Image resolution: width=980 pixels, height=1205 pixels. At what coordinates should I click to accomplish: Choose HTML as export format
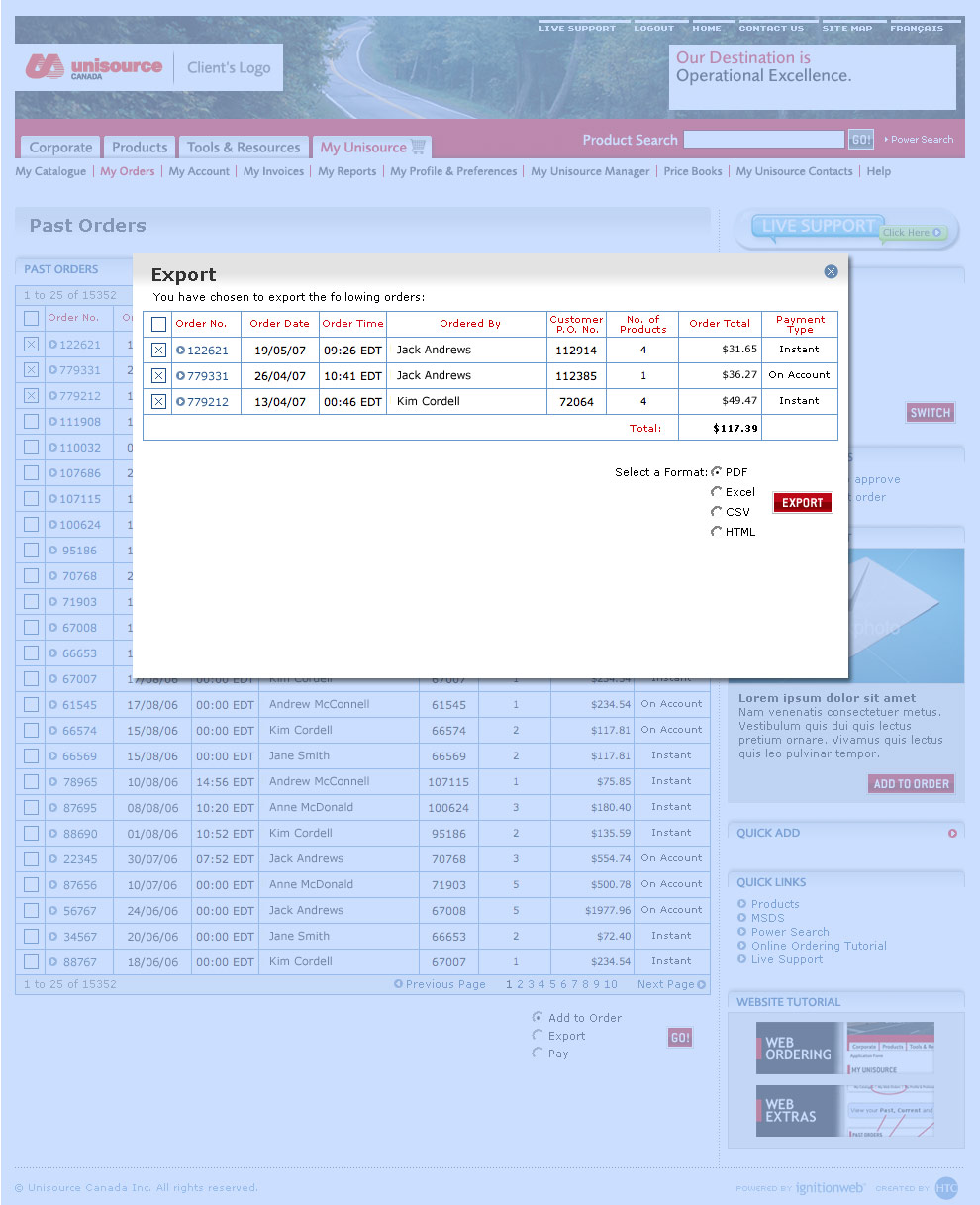click(x=716, y=531)
